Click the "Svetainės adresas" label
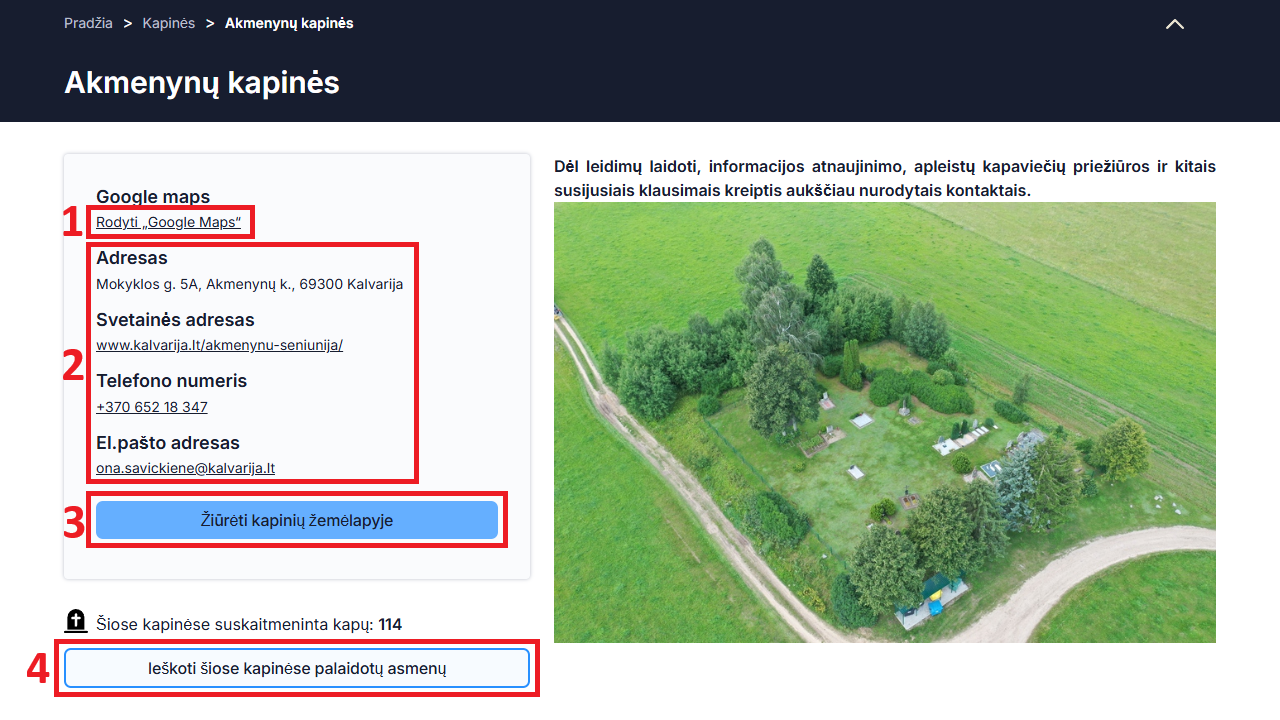 pyautogui.click(x=175, y=320)
